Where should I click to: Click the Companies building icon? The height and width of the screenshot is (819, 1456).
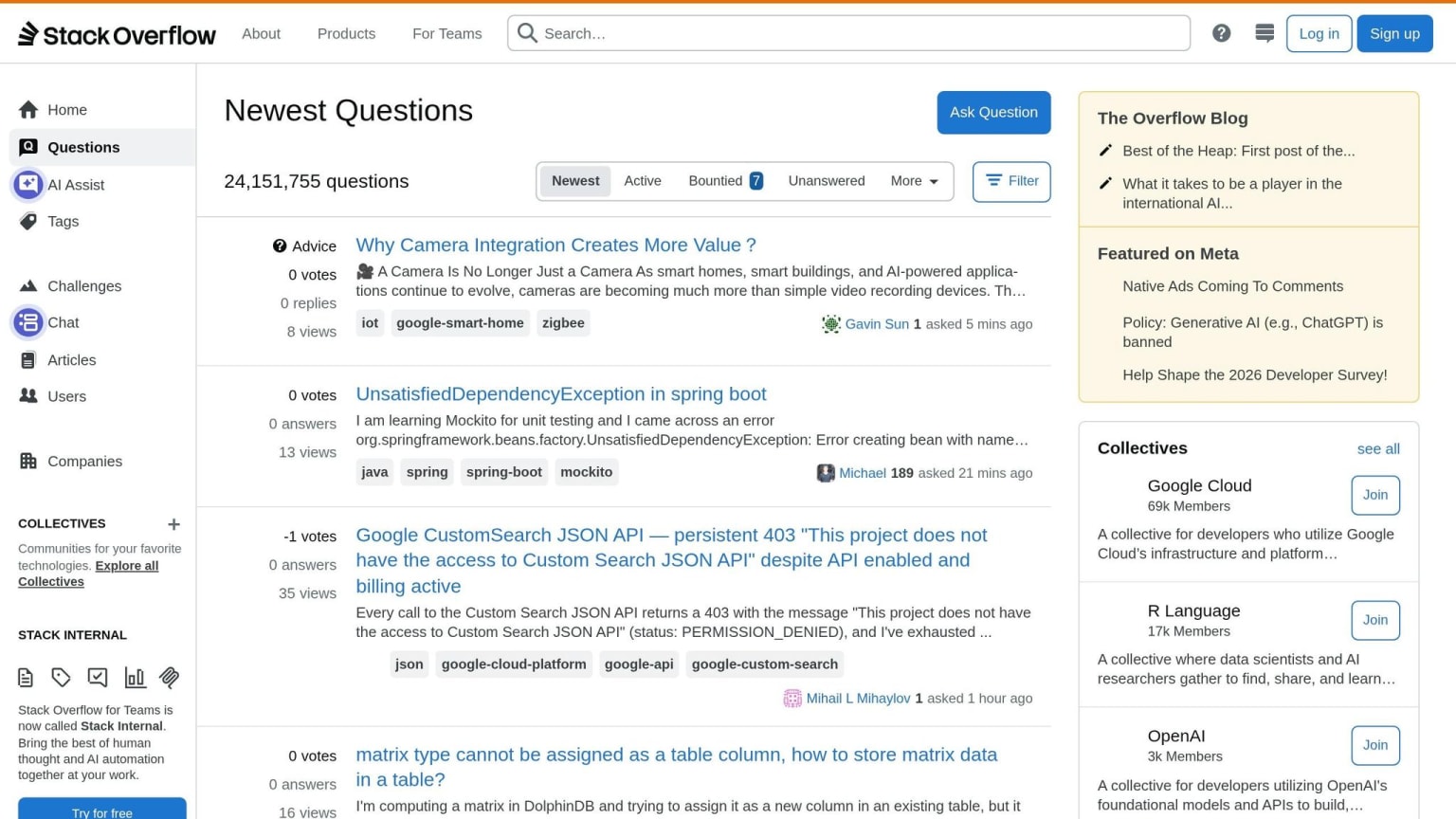coord(28,461)
